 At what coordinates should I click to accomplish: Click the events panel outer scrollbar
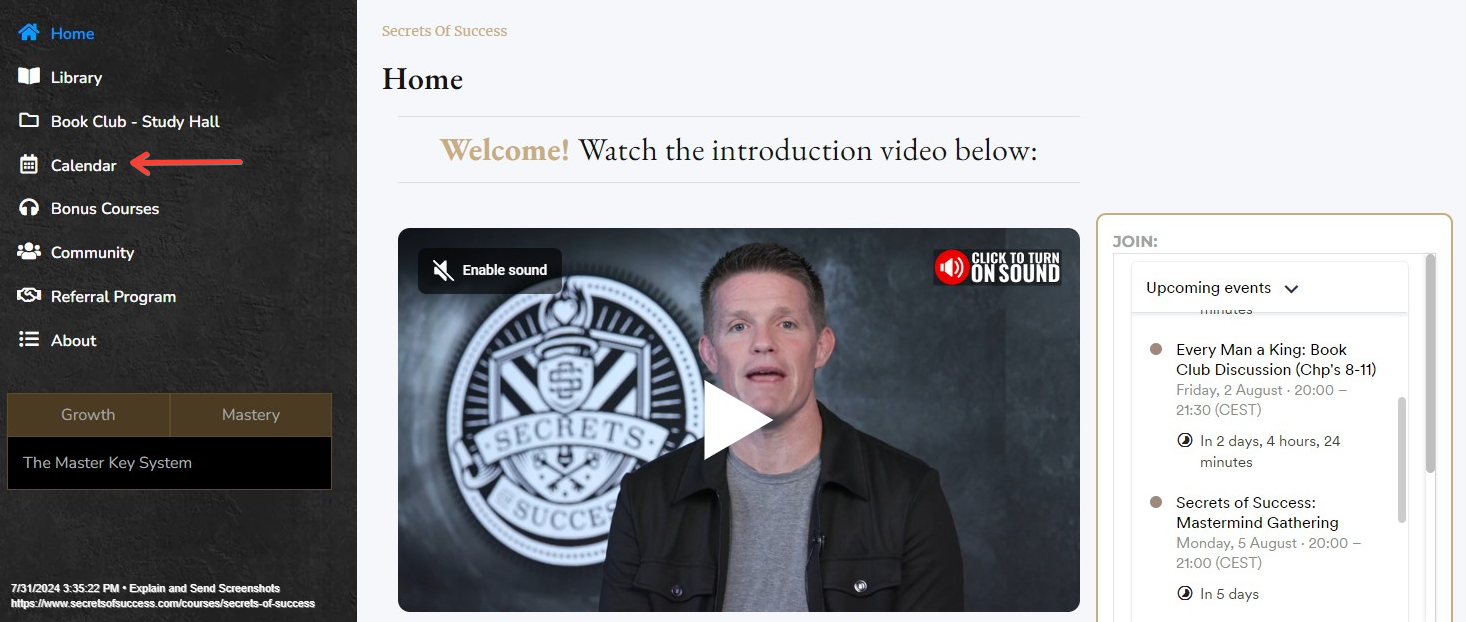[x=1430, y=364]
